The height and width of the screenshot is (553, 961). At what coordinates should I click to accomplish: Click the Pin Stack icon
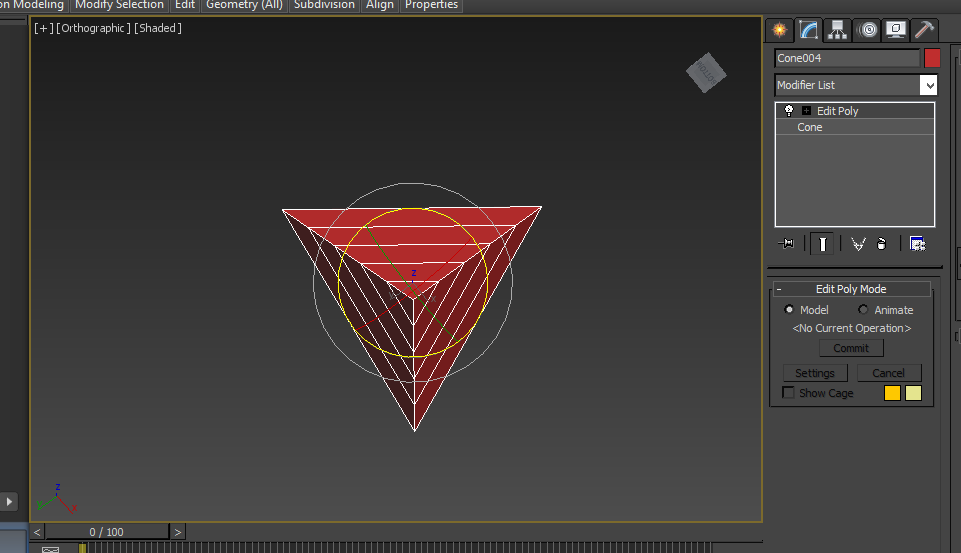[x=786, y=244]
